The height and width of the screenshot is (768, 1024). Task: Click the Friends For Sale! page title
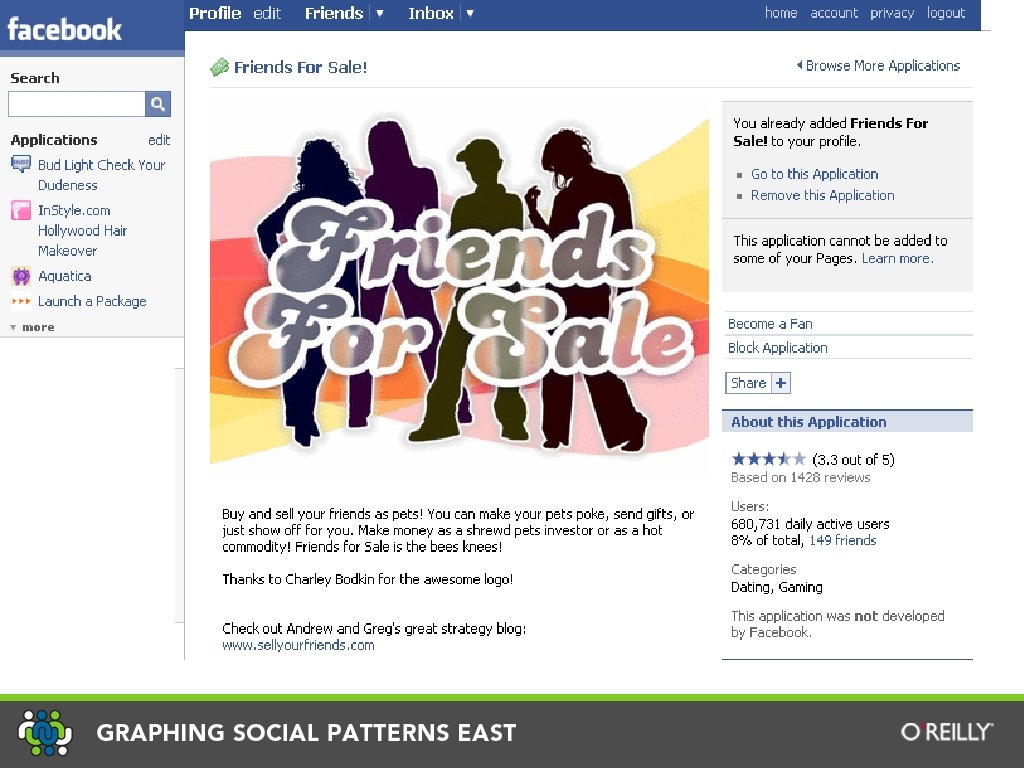point(300,67)
